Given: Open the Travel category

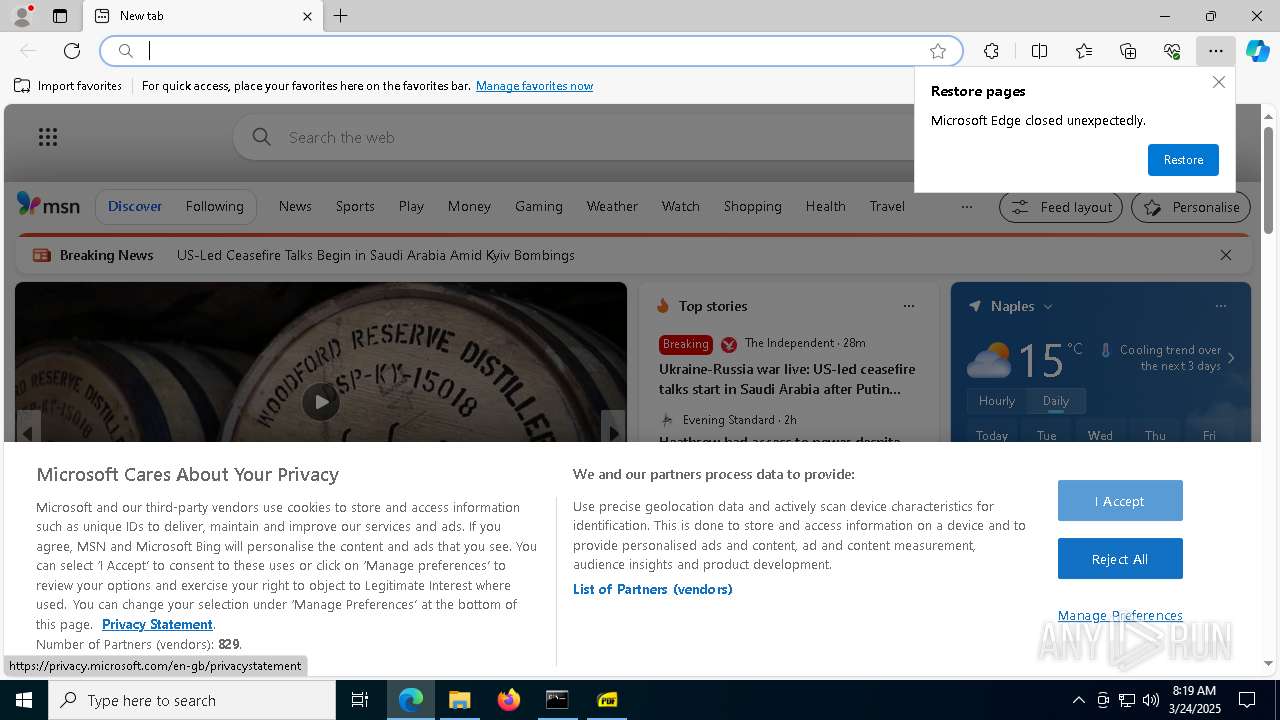Looking at the screenshot, I should (x=887, y=206).
